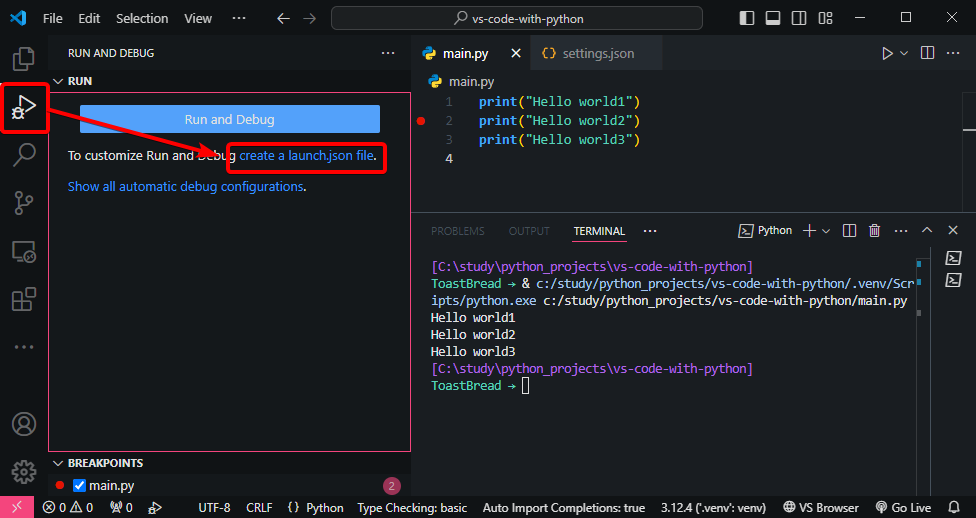Image resolution: width=976 pixels, height=518 pixels.
Task: Toggle Auto Import Completions: true
Action: 563,507
